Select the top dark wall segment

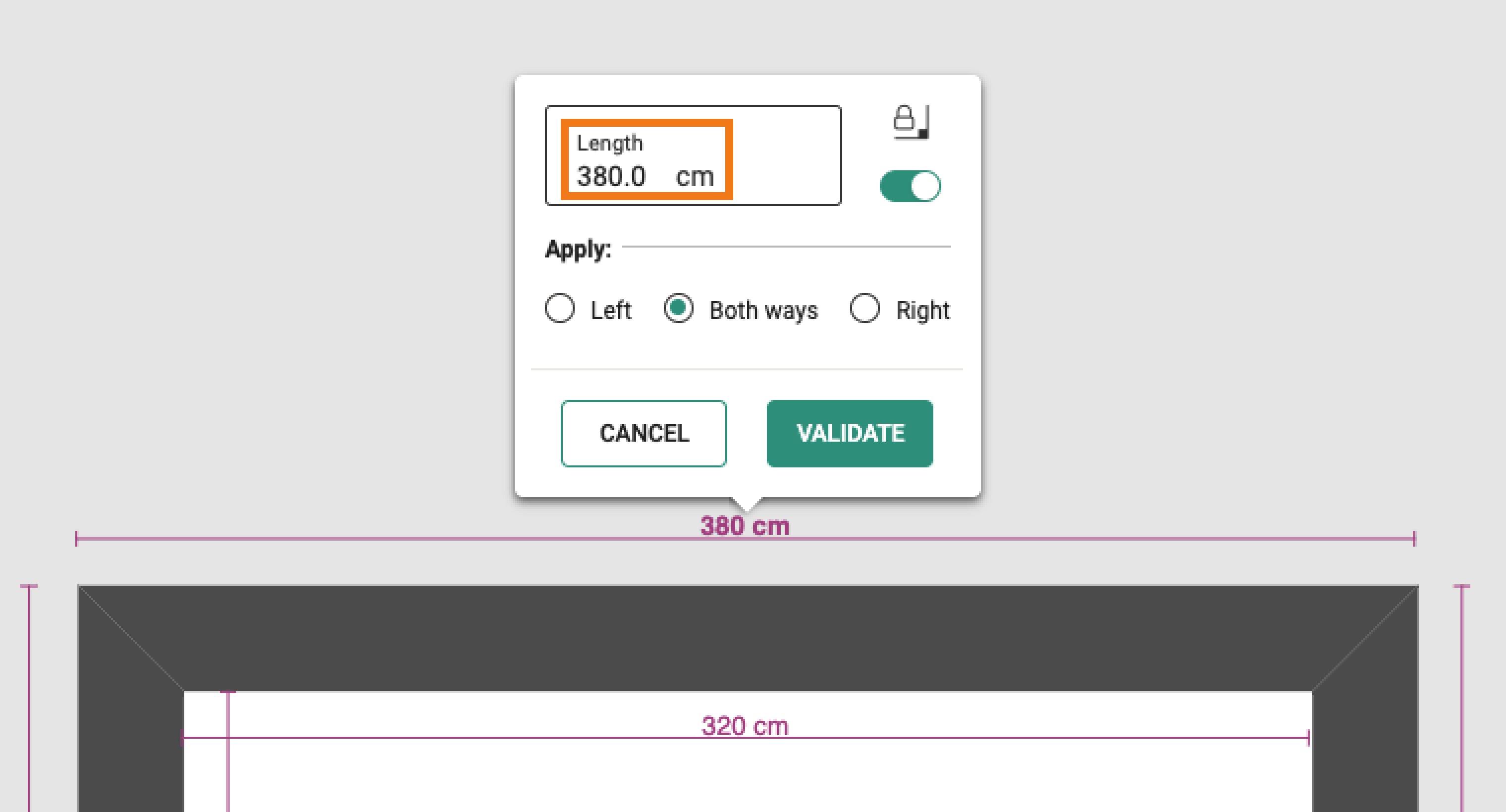tap(748, 638)
